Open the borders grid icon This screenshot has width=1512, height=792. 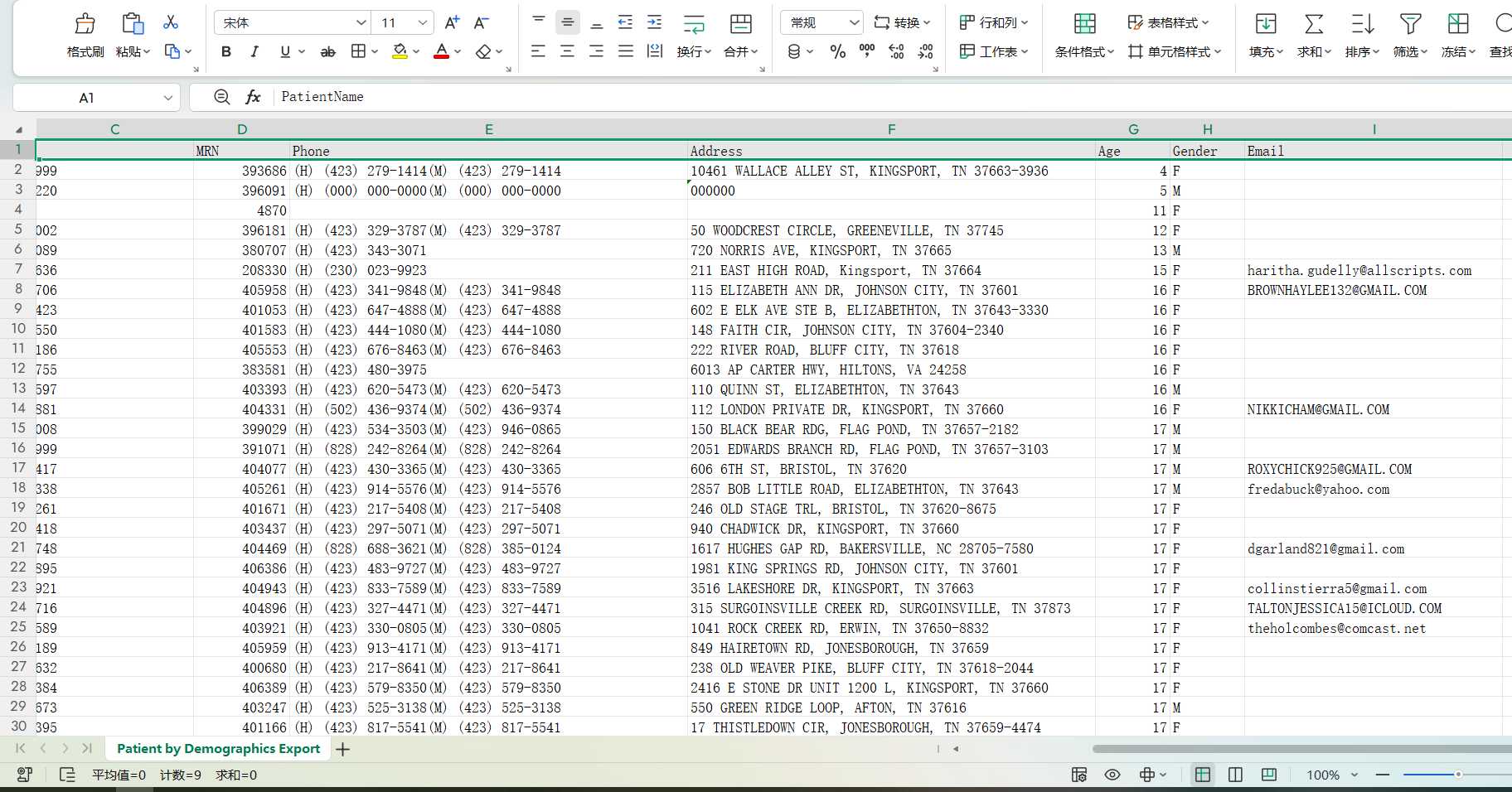(x=358, y=51)
